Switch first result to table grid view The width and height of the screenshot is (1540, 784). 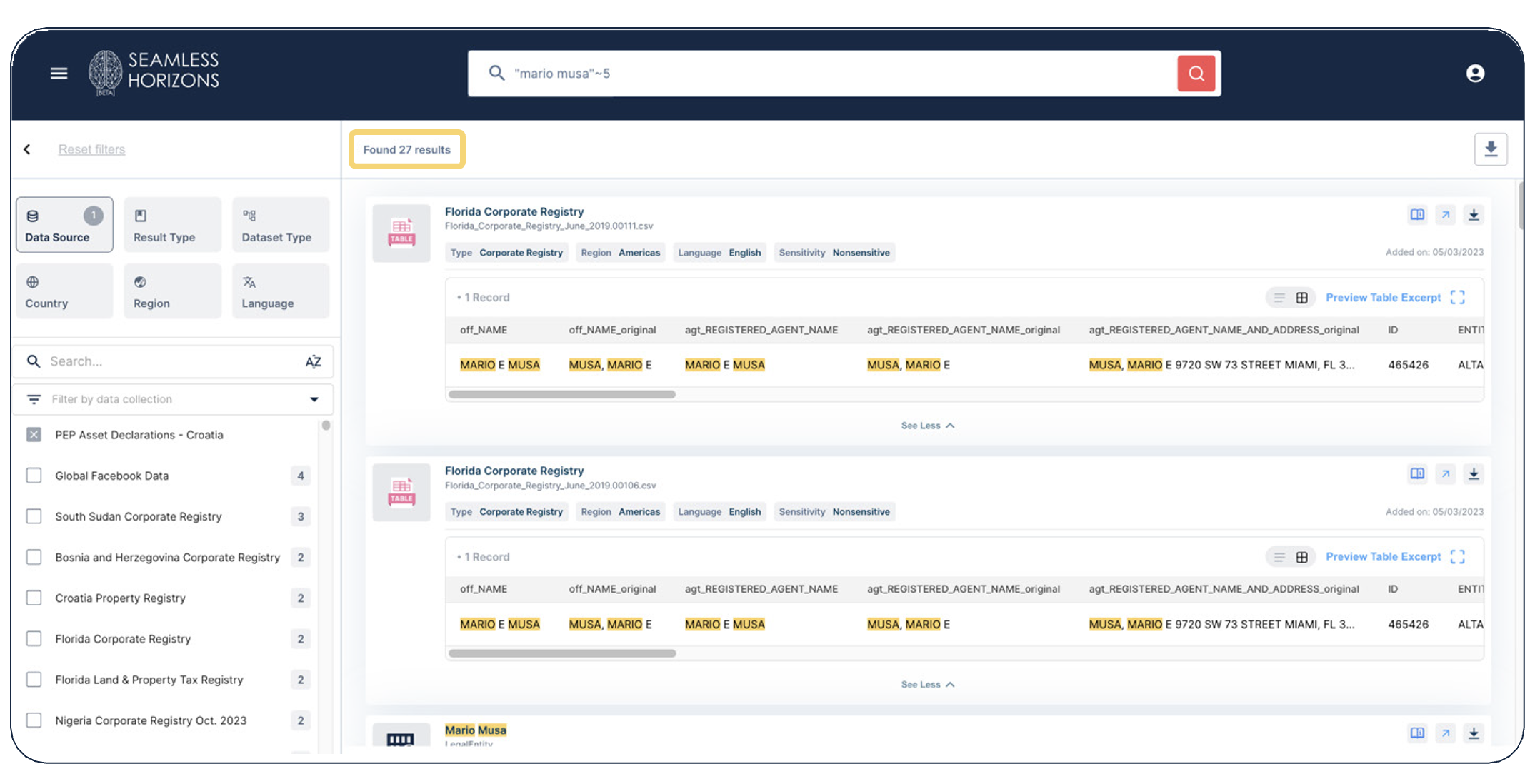pos(1302,298)
